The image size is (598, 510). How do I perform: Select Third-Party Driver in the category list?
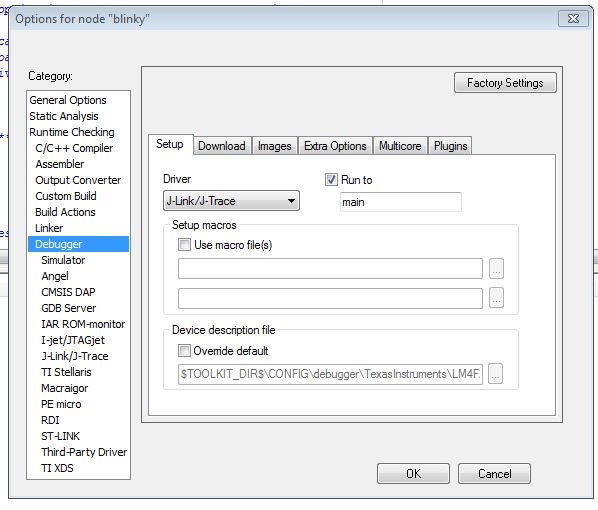click(78, 452)
